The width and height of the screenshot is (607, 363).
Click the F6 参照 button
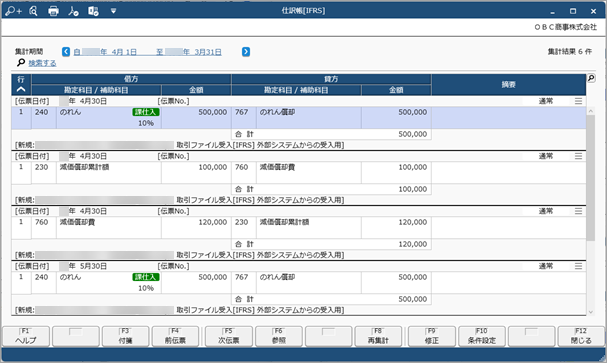point(279,336)
